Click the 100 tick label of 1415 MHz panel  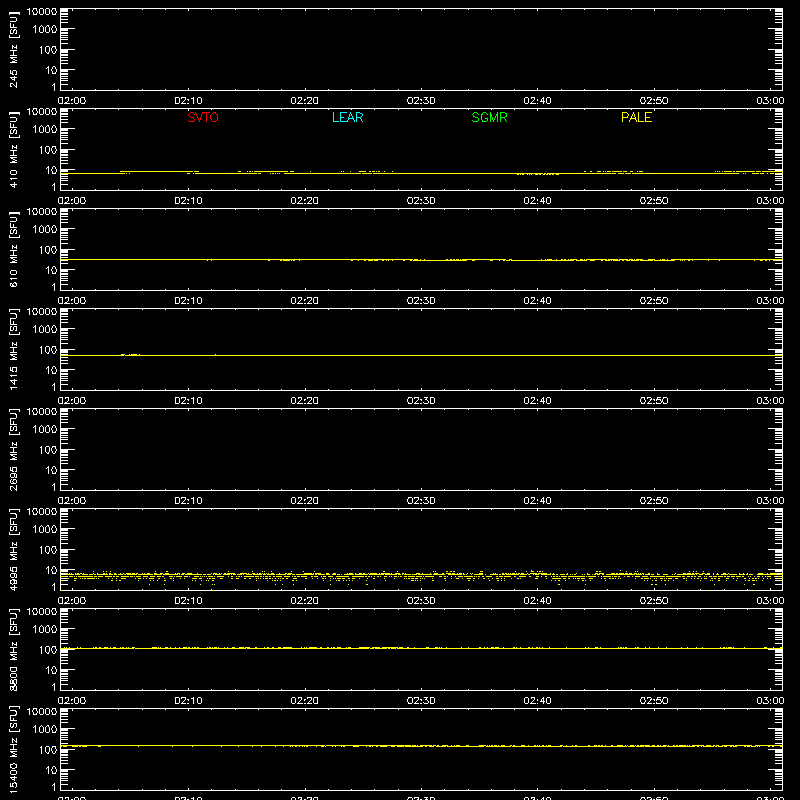[48, 350]
